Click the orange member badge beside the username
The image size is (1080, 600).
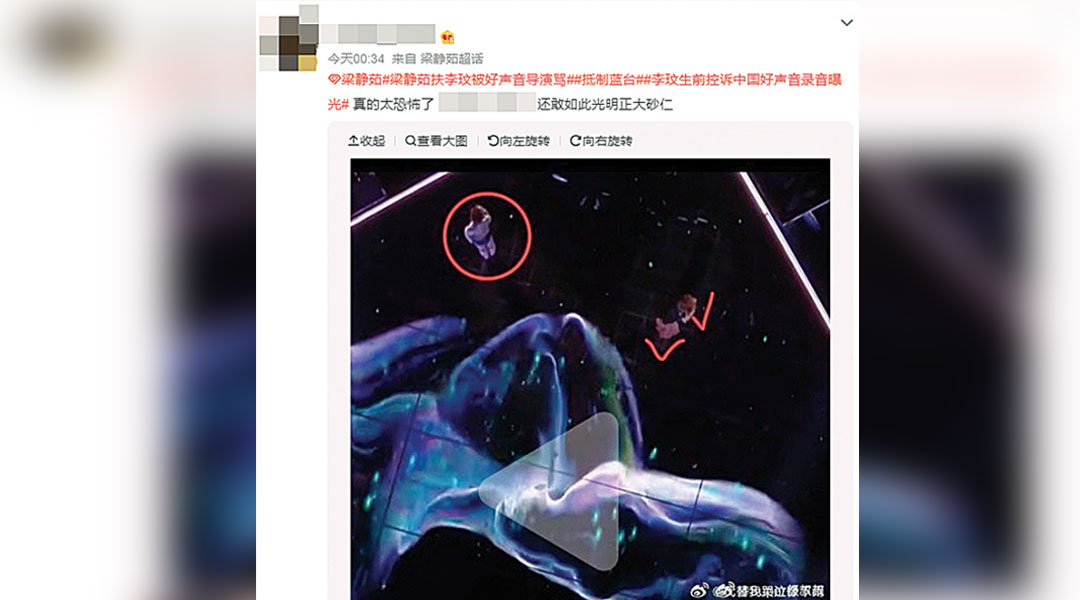pos(448,37)
